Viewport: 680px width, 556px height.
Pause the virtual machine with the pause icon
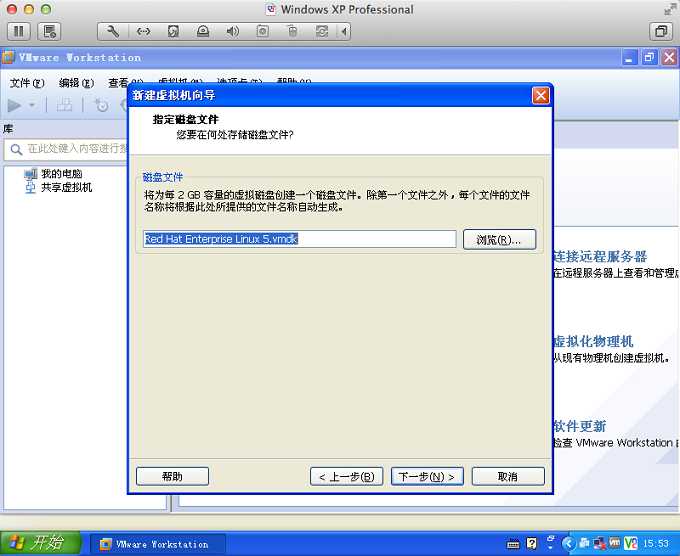click(19, 31)
